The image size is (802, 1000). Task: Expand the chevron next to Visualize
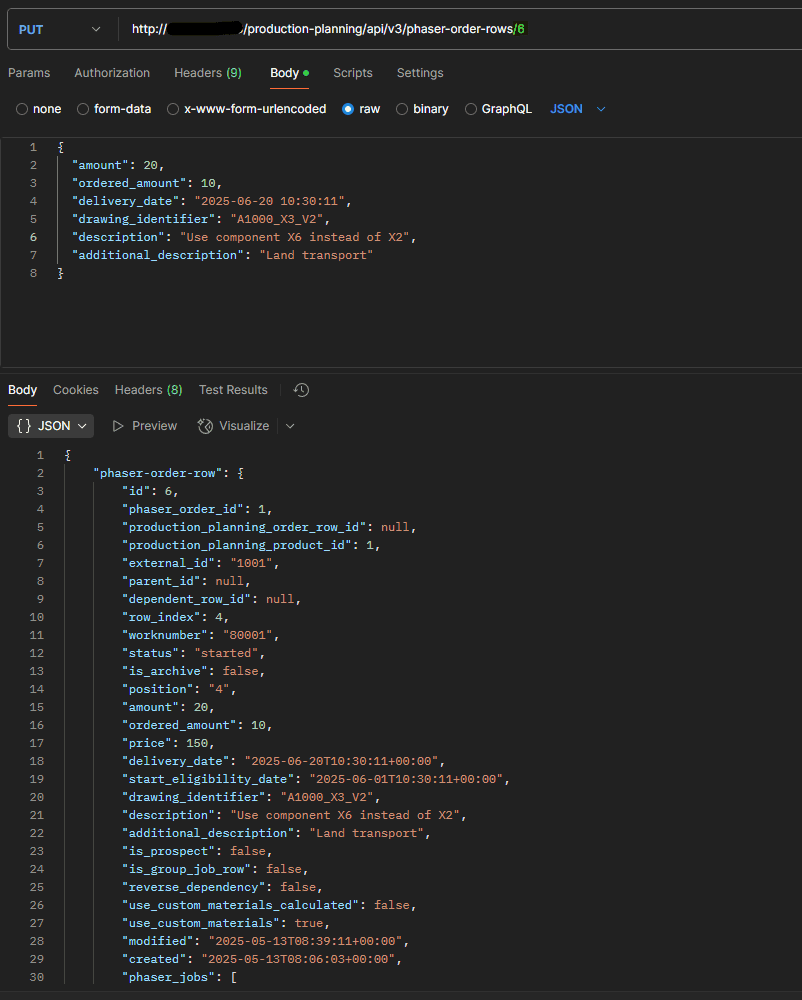[x=290, y=426]
